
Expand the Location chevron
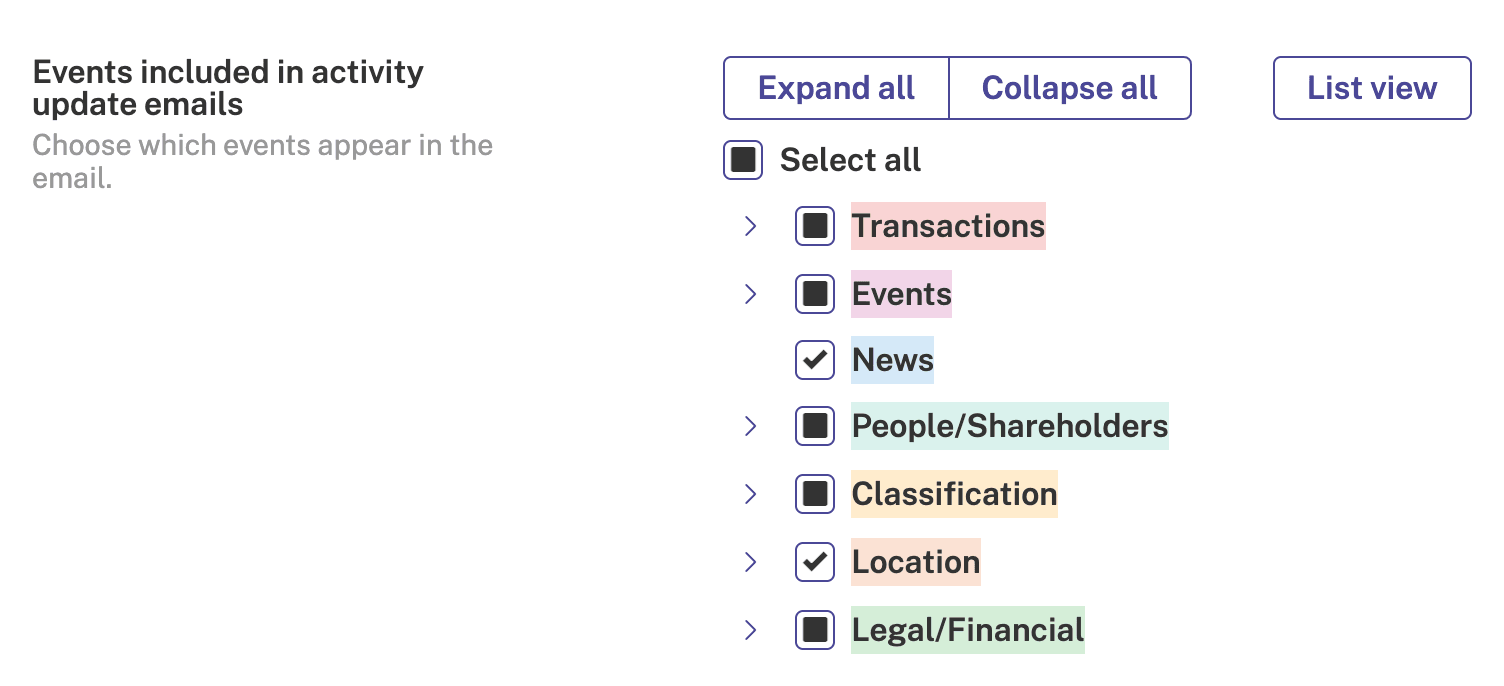coord(751,562)
